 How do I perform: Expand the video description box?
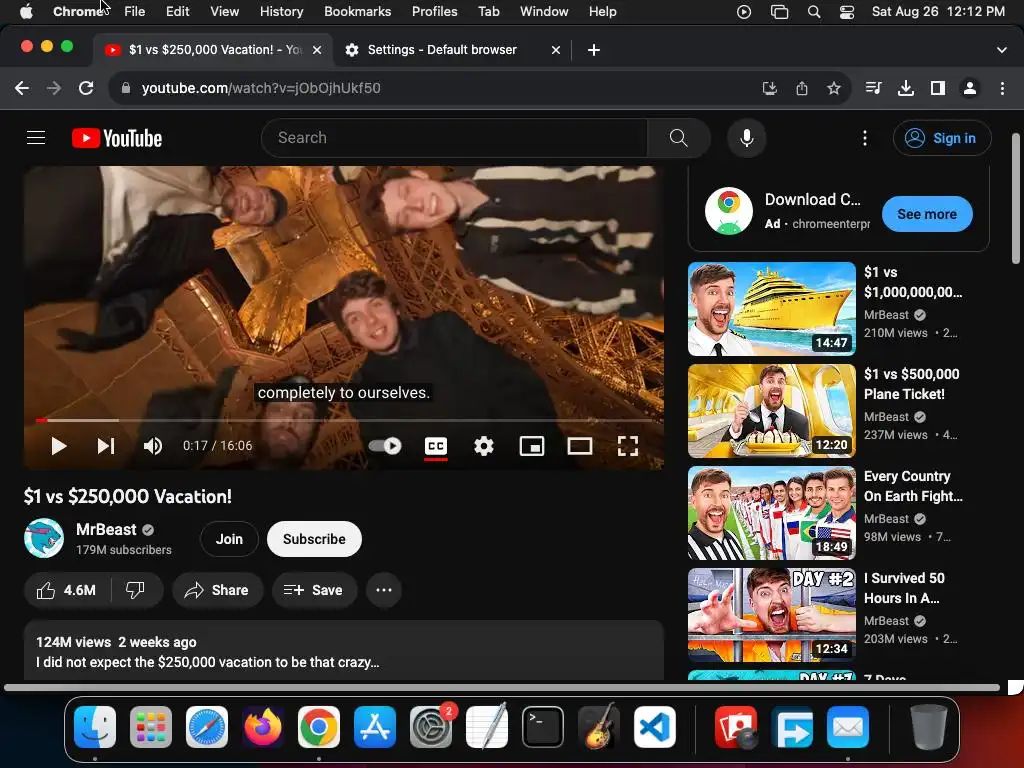[344, 650]
